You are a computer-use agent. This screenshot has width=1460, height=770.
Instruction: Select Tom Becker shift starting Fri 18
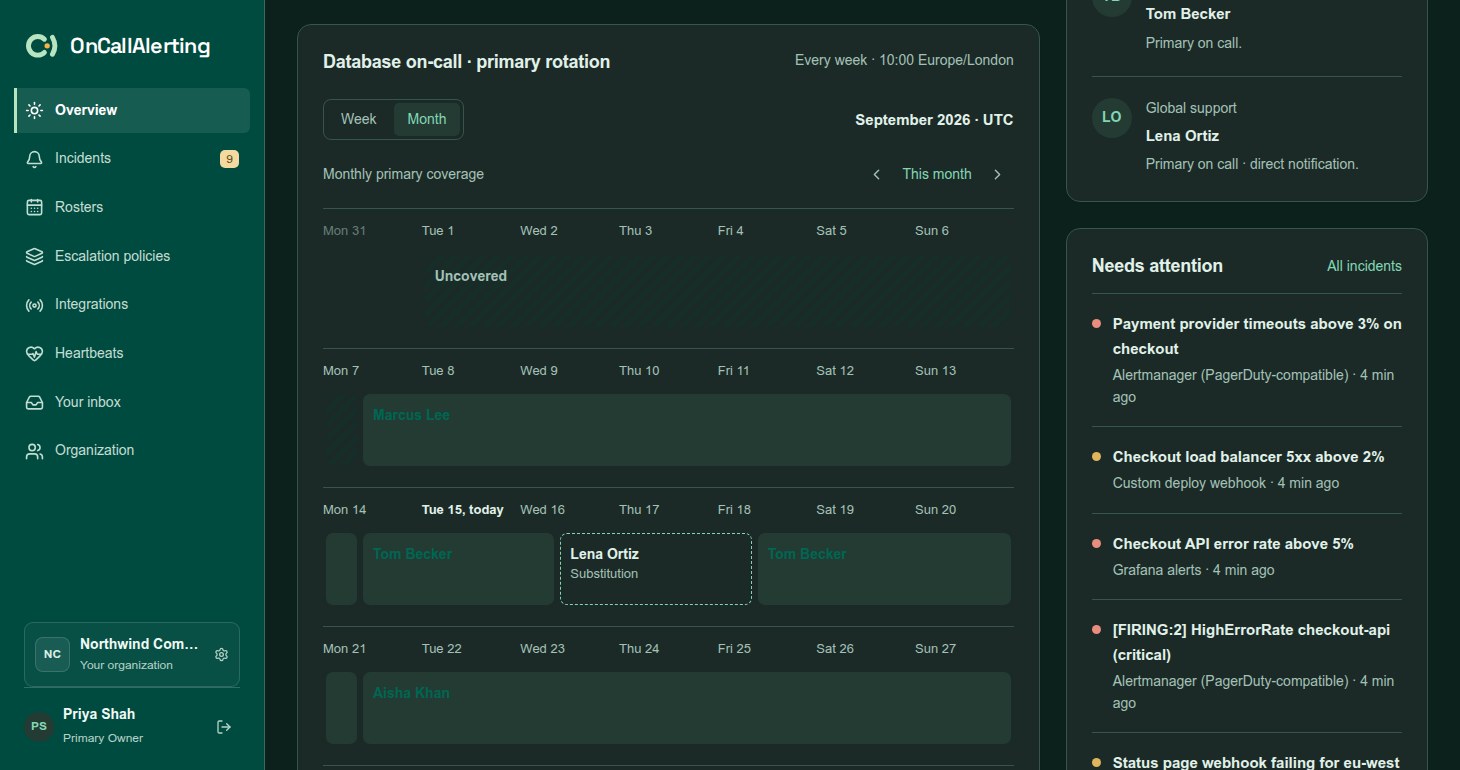884,569
